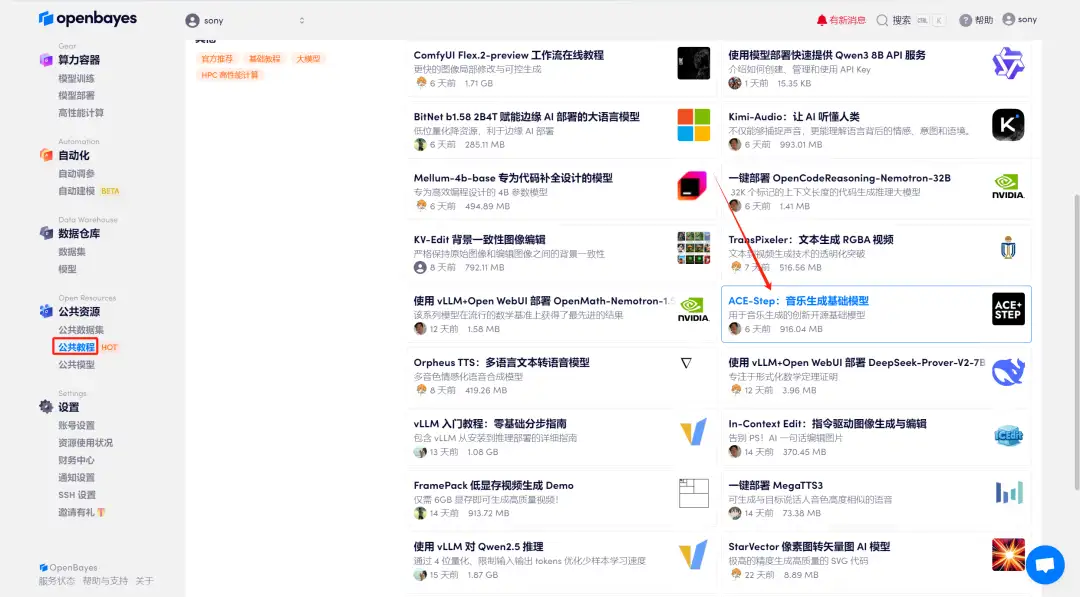This screenshot has height=597, width=1080.
Task: Open 邀请有礼 in the sidebar
Action: [x=81, y=512]
